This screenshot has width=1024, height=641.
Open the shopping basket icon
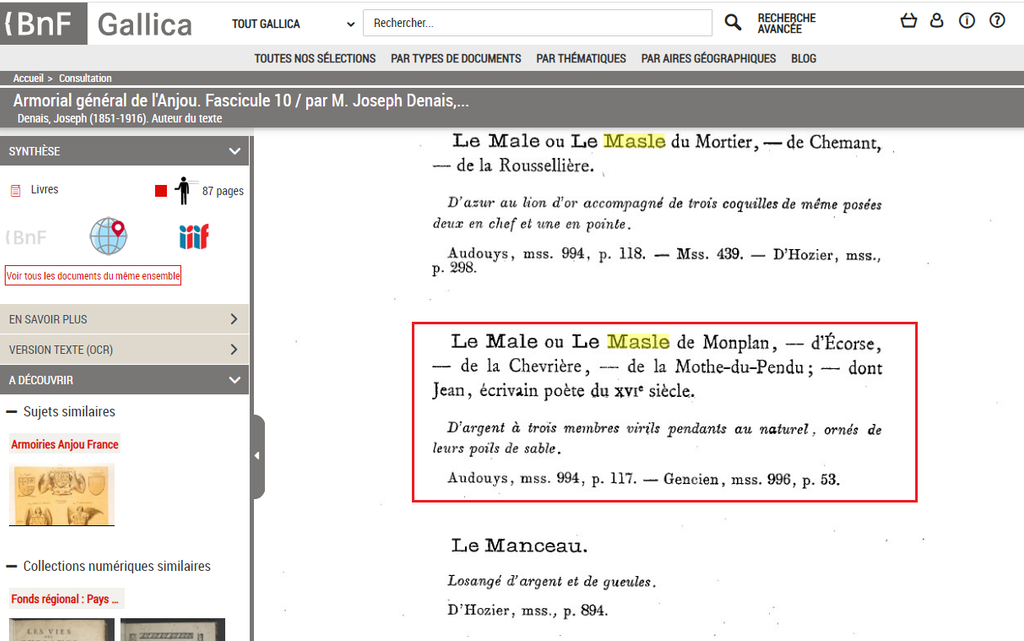point(908,21)
